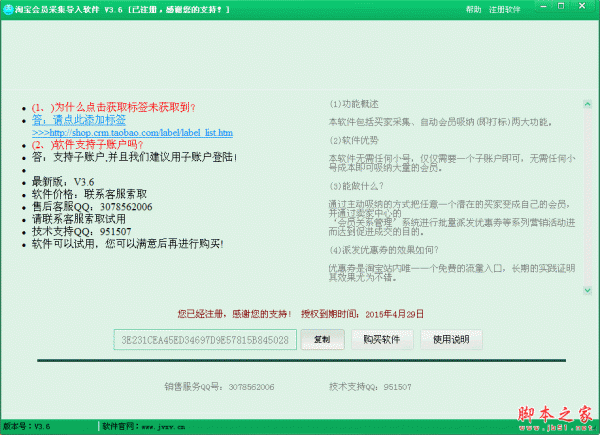Click the text 软件价格: 联系客服索取

[x=90, y=194]
